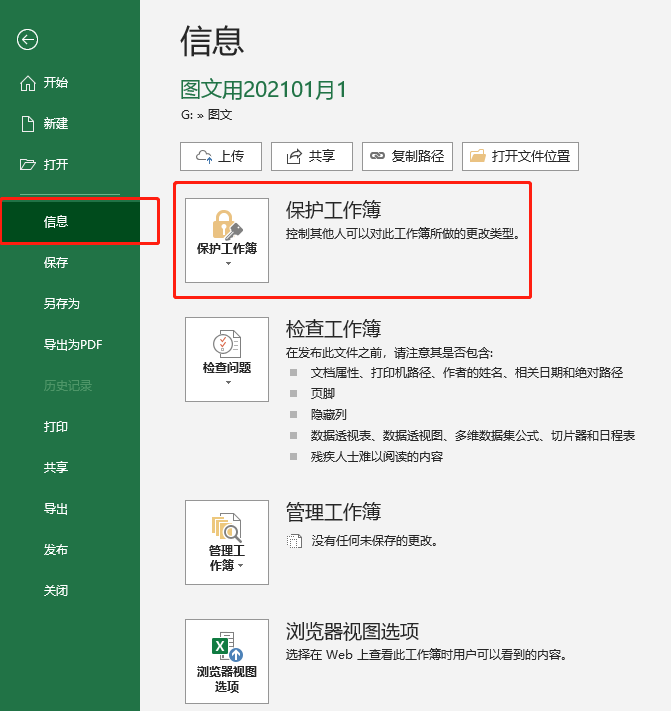Click the share arrow icon on 共享
Viewport: 671px width, 711px height.
coord(294,156)
